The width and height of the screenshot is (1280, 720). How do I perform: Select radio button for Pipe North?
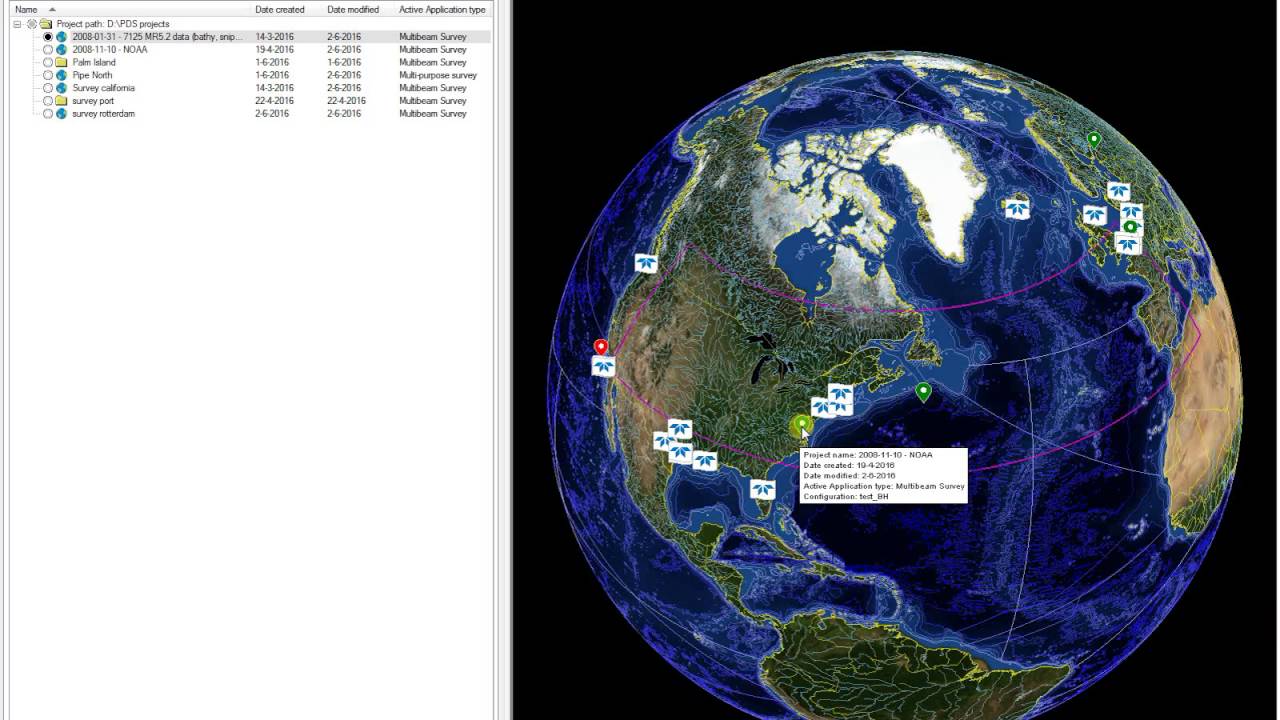(47, 75)
